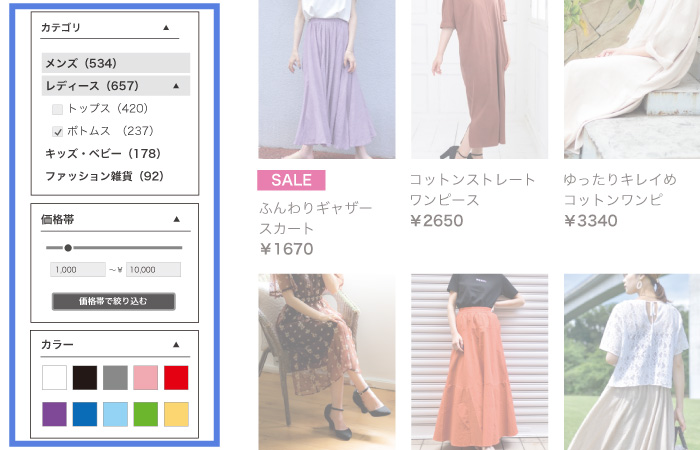The height and width of the screenshot is (450, 700).
Task: Open the brown straight dress photo
Action: point(479,79)
